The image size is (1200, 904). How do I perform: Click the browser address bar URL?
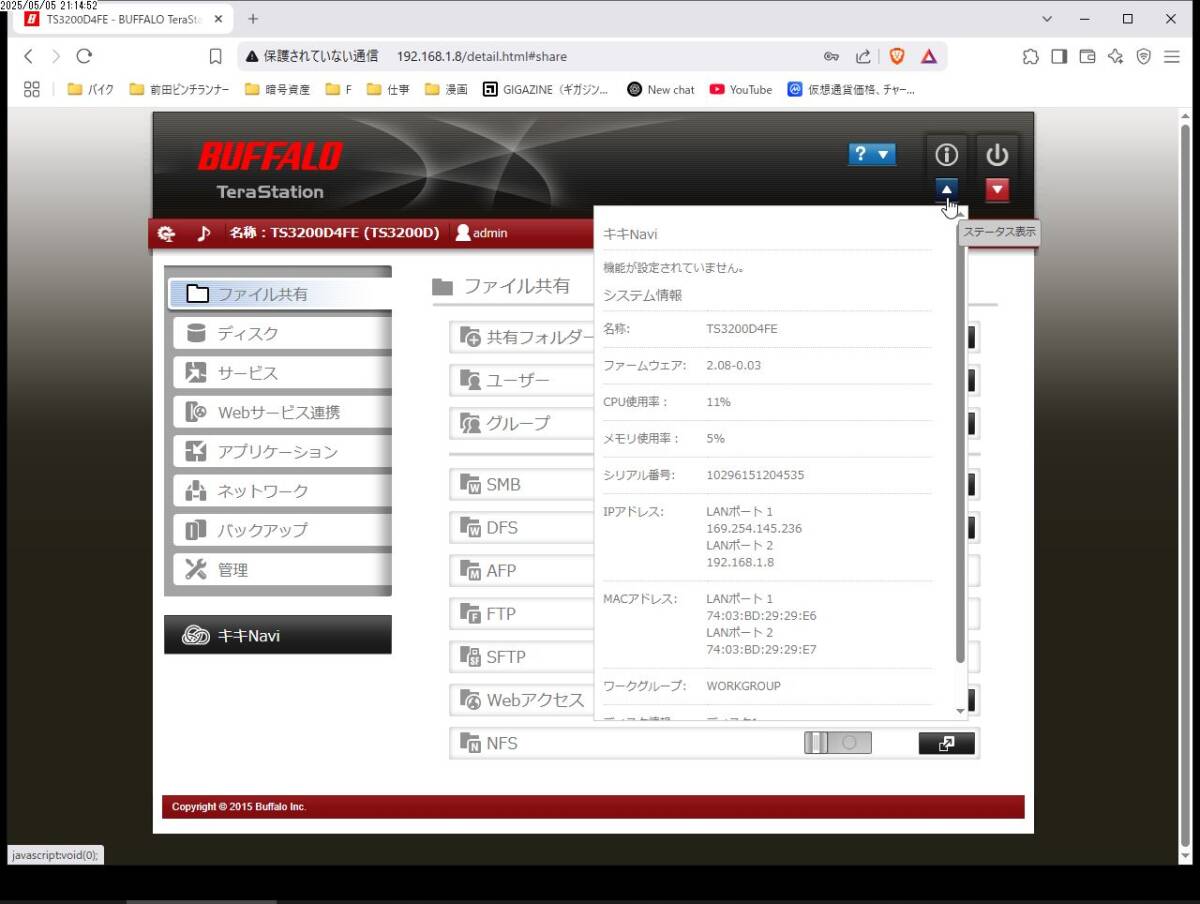click(481, 57)
